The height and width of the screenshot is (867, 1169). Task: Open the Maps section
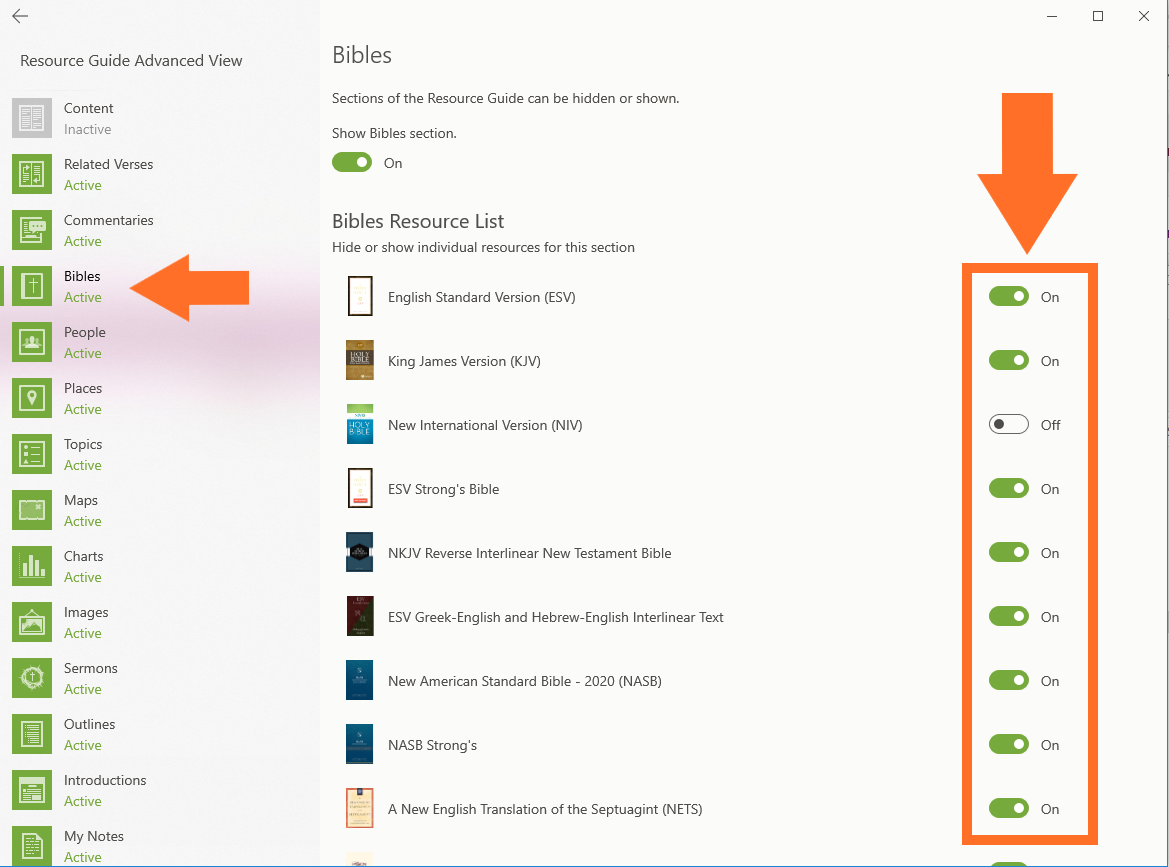pos(81,510)
